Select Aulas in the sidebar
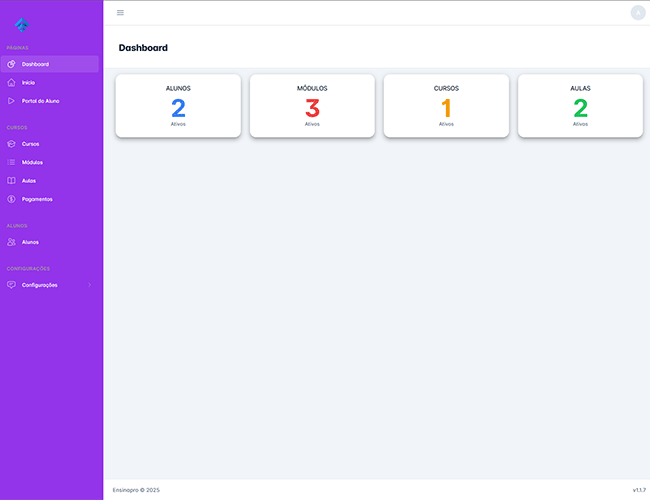The image size is (650, 500). tap(50, 181)
